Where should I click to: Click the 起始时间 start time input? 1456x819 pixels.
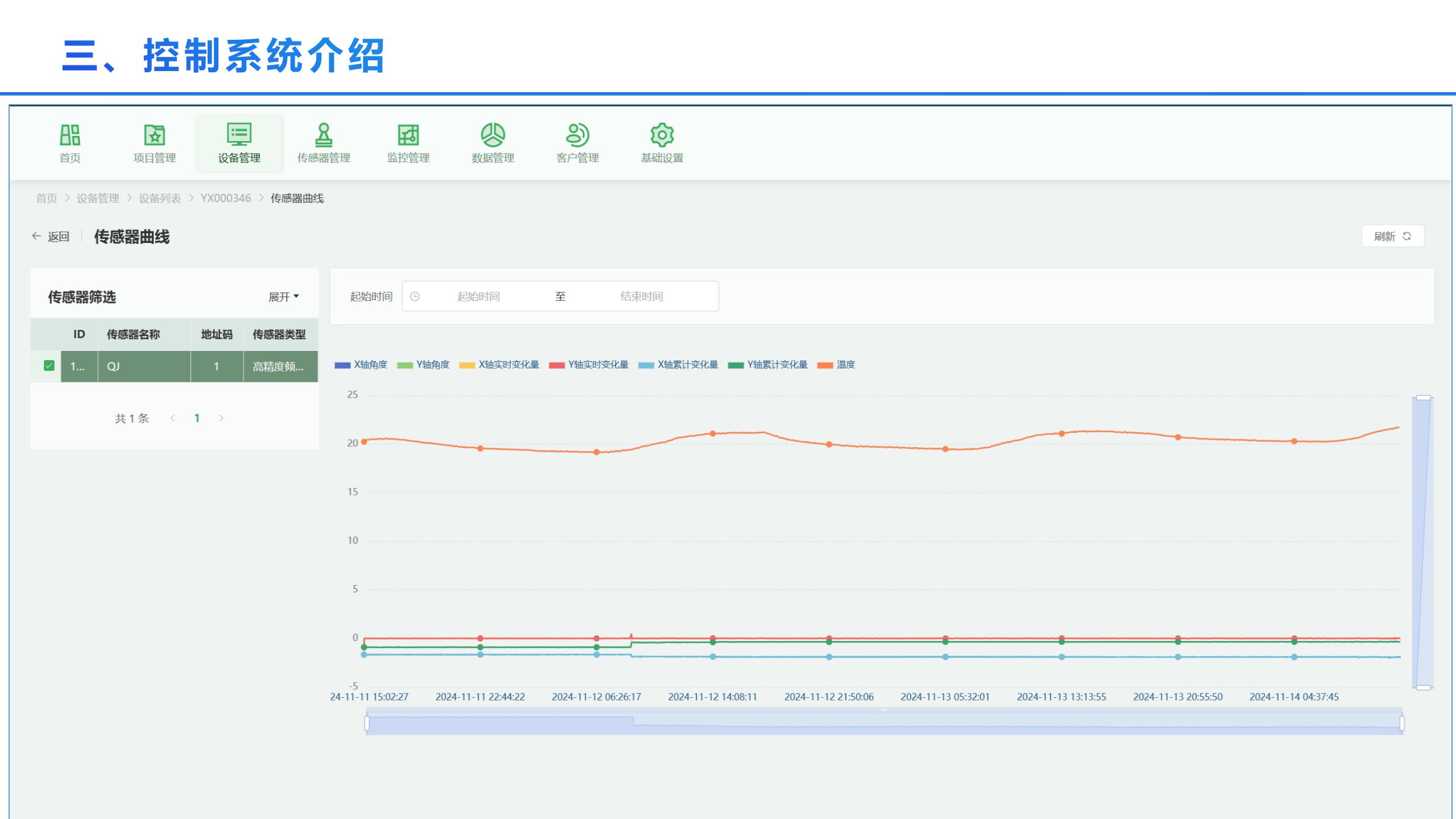(x=478, y=296)
